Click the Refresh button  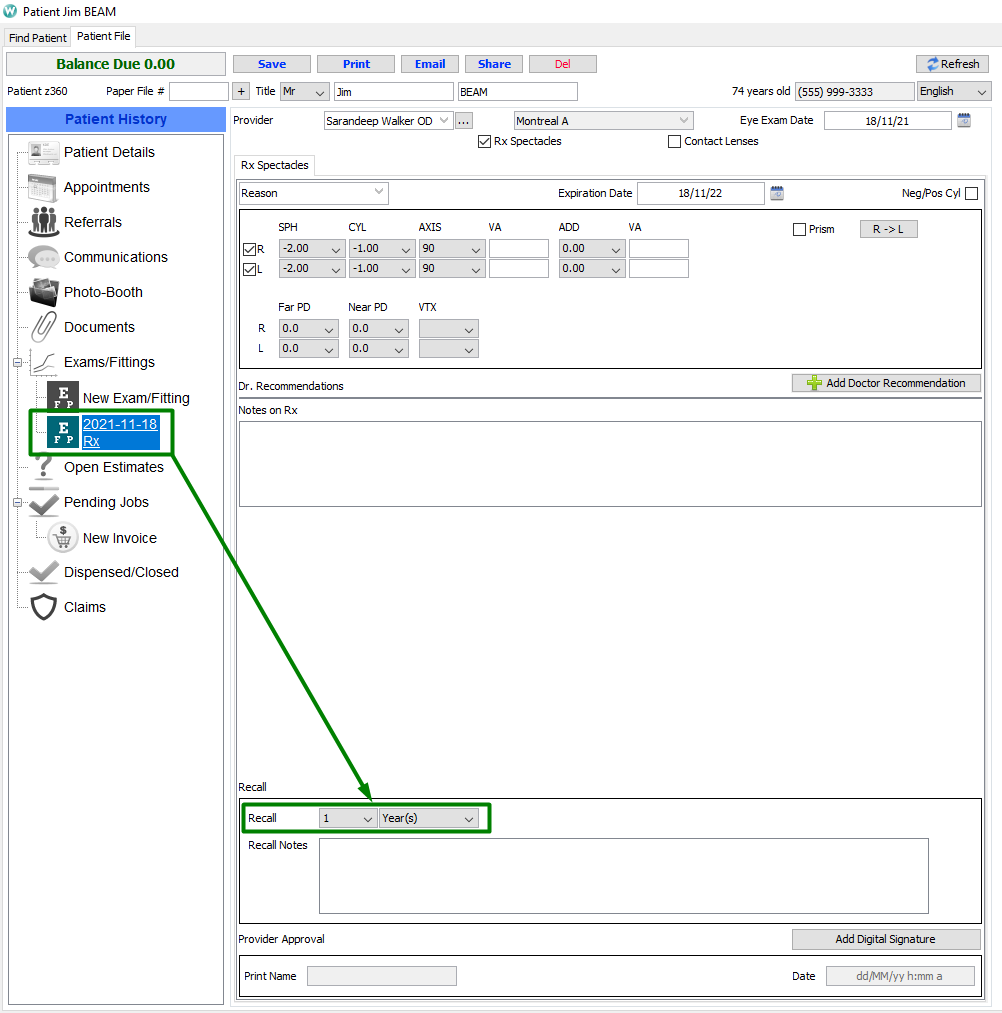tap(952, 64)
